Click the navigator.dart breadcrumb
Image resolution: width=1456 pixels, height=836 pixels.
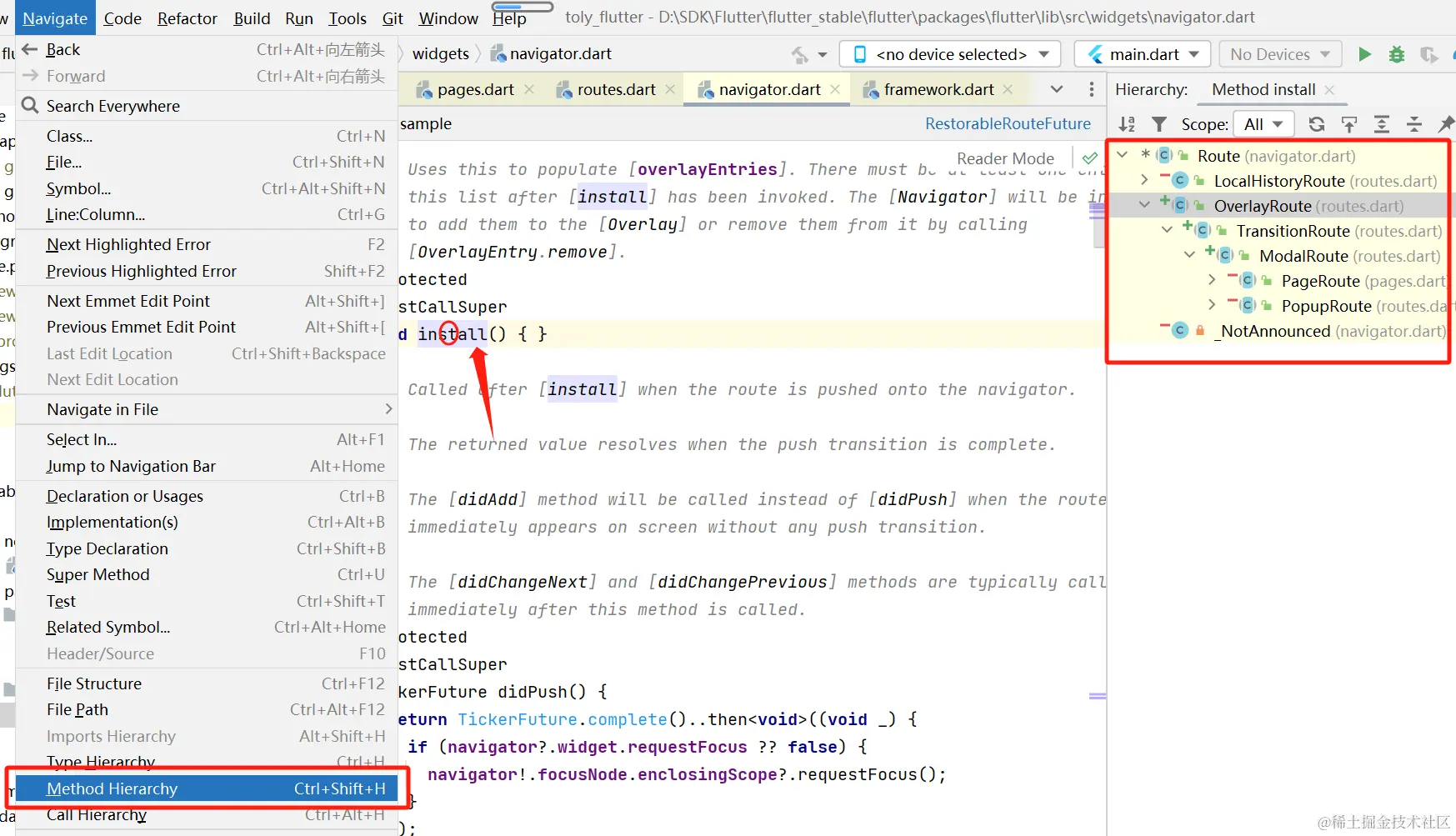point(551,54)
